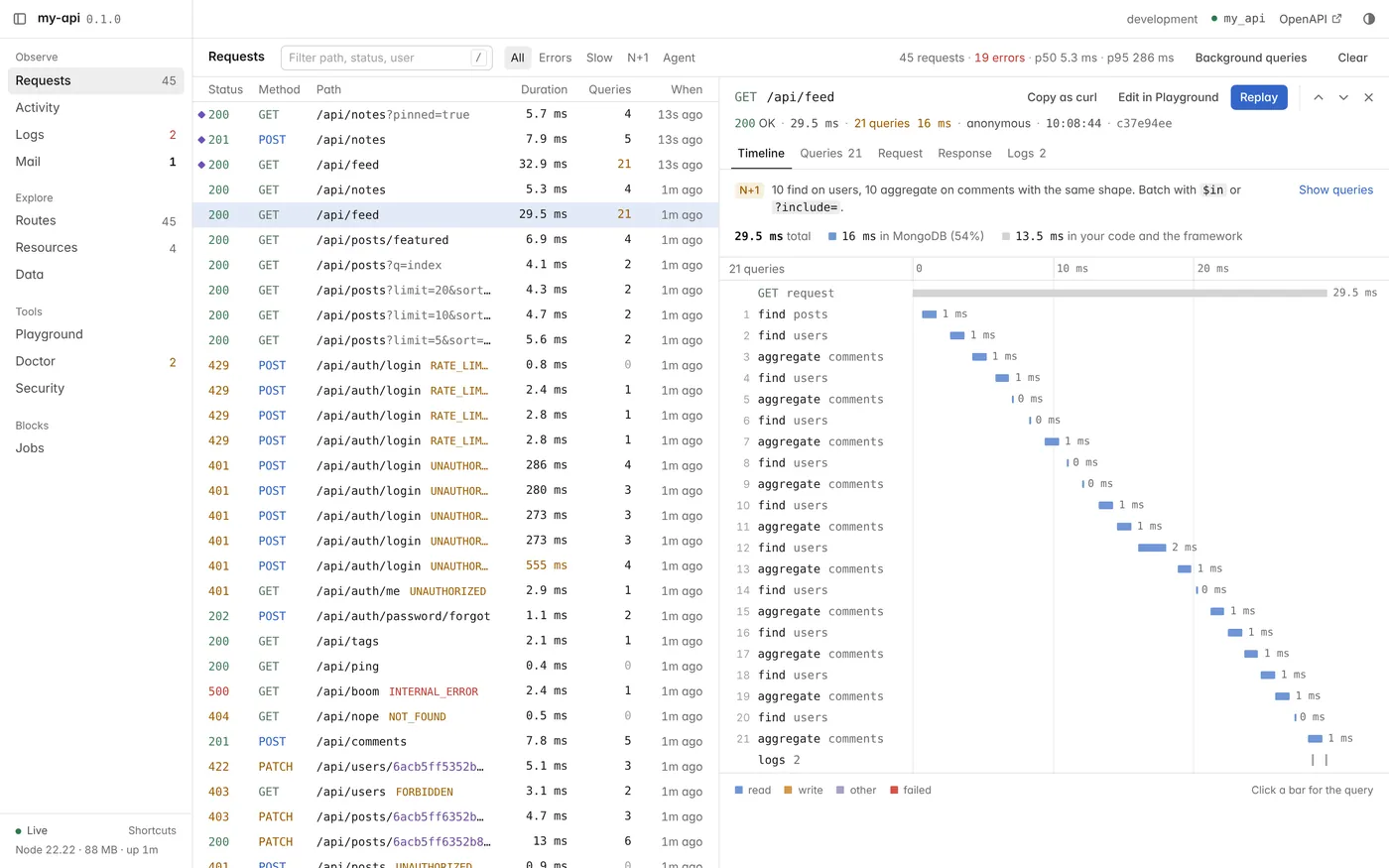This screenshot has width=1389, height=868.
Task: Open the Queries 21 tab
Action: coord(830,153)
